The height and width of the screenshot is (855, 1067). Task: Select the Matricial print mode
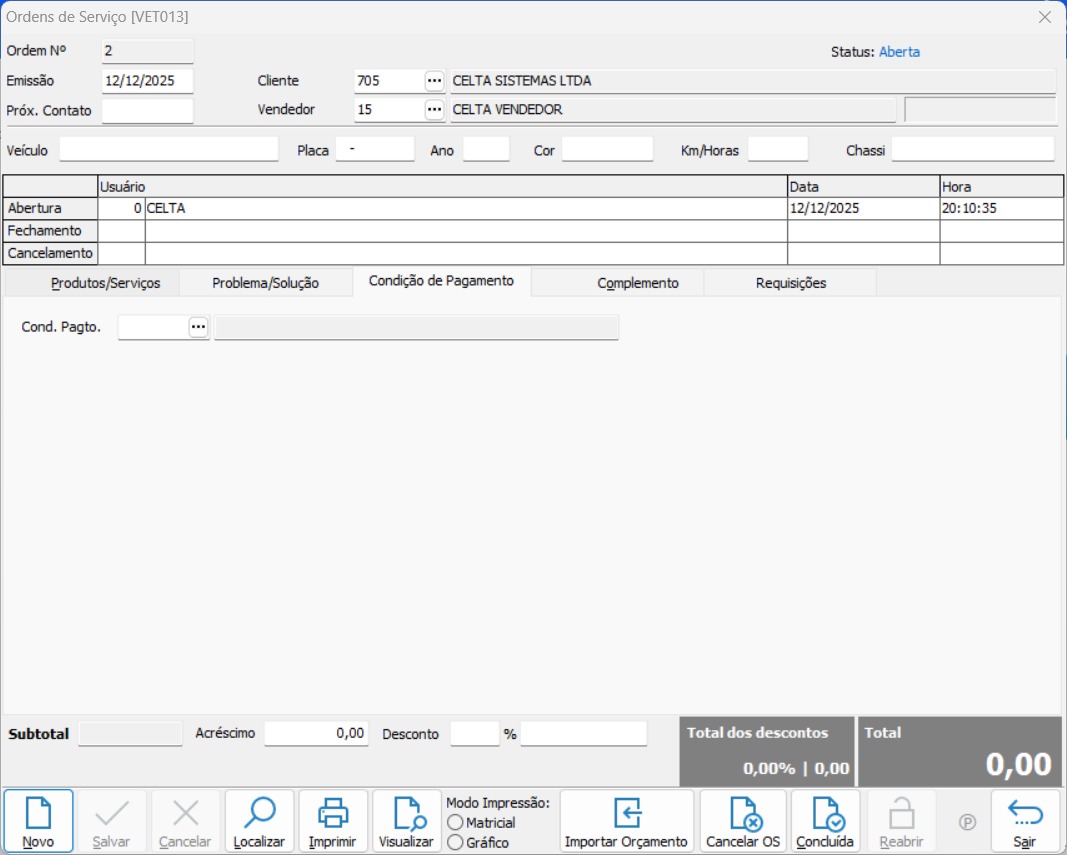tap(456, 823)
